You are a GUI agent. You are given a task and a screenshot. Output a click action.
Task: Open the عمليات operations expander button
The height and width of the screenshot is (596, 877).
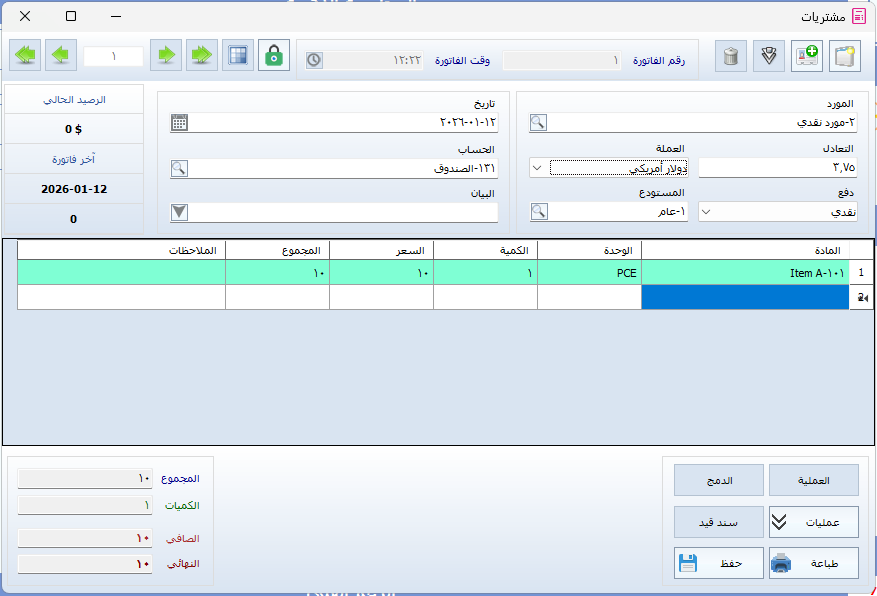pos(813,522)
